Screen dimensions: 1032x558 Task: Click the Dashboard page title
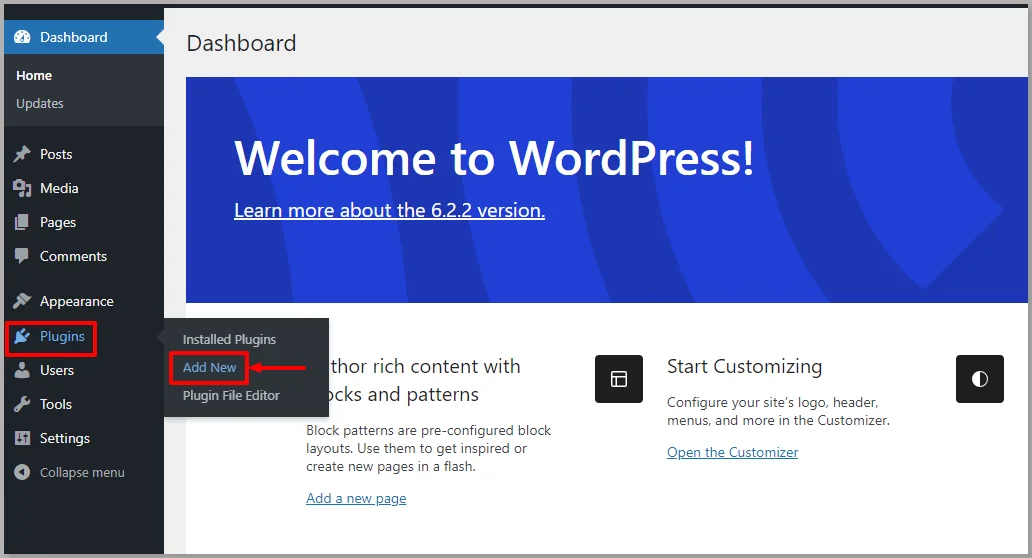[242, 43]
